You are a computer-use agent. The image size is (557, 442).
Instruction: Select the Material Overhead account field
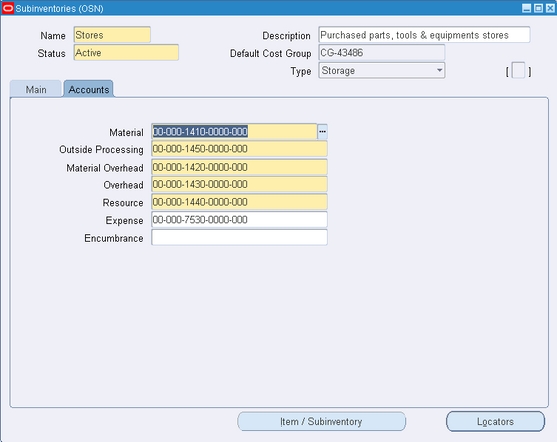coord(239,167)
